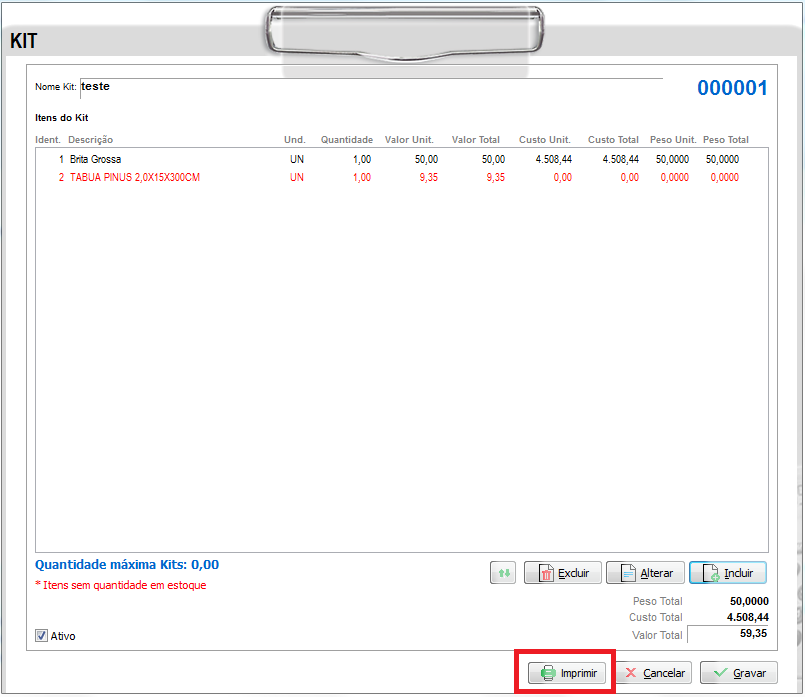
Task: Click the kit number 000001
Action: [x=732, y=88]
